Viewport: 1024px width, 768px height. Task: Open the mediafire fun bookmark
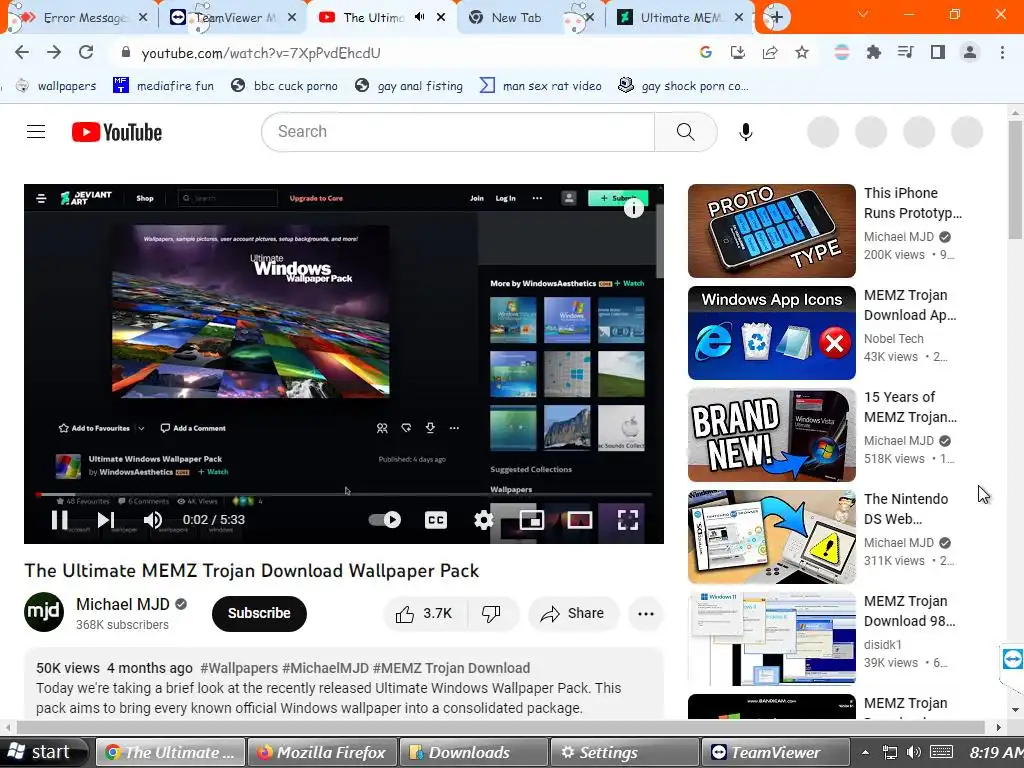pyautogui.click(x=163, y=86)
